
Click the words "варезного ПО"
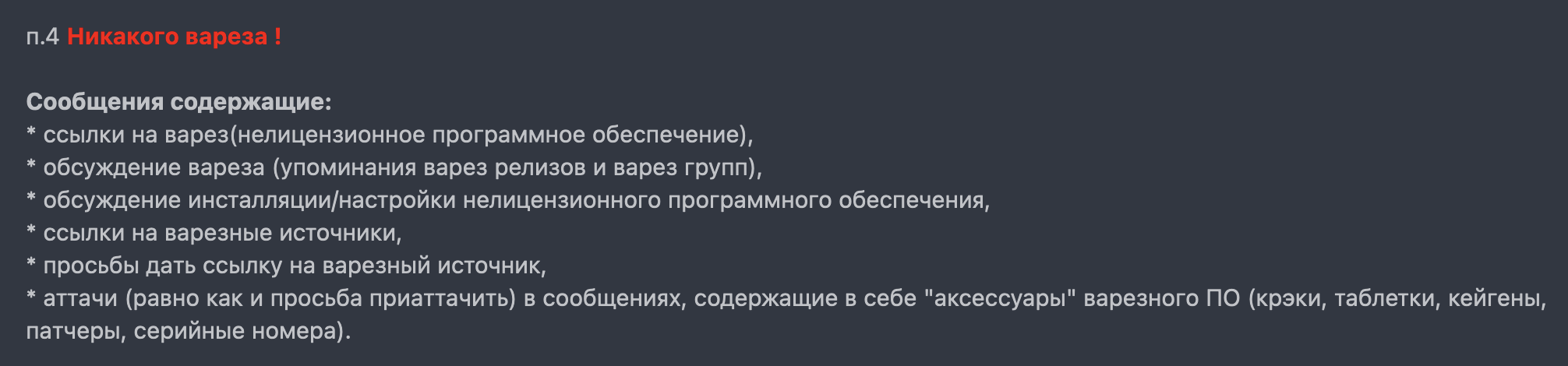point(1161,298)
